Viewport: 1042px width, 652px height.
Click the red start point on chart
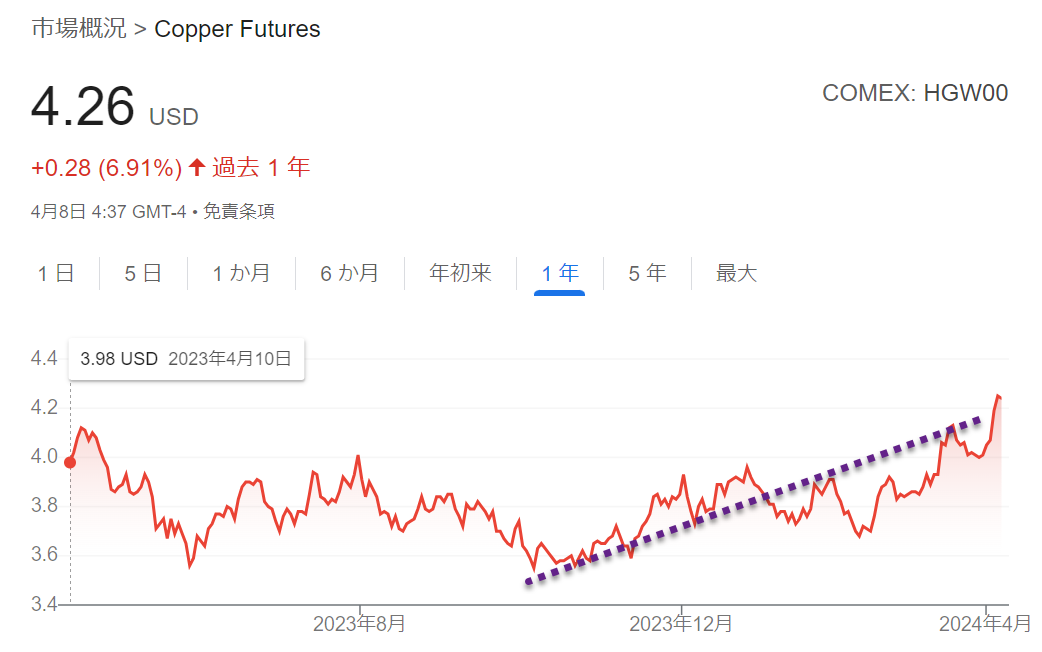click(x=70, y=462)
